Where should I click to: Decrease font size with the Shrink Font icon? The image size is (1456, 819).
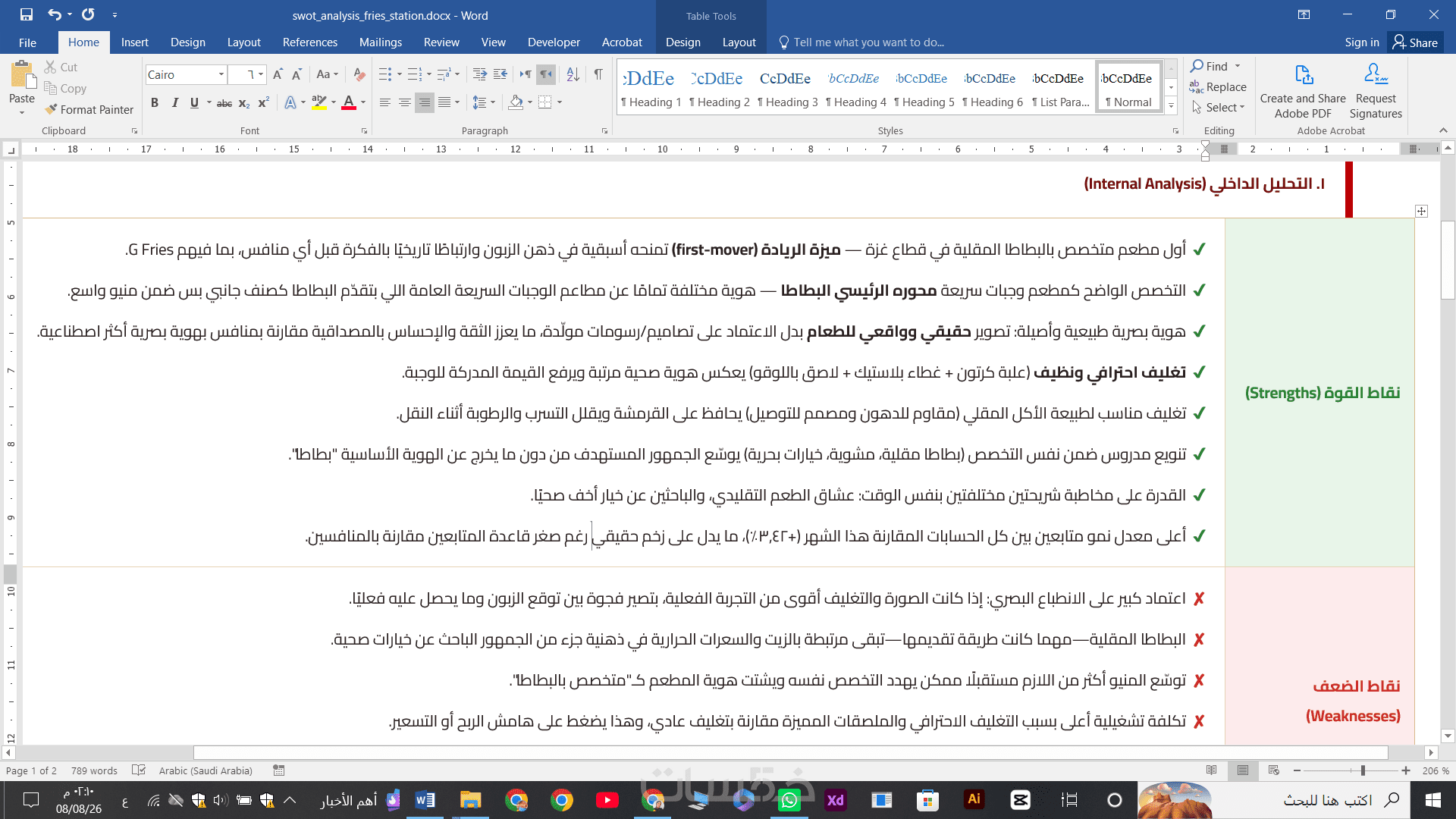297,74
